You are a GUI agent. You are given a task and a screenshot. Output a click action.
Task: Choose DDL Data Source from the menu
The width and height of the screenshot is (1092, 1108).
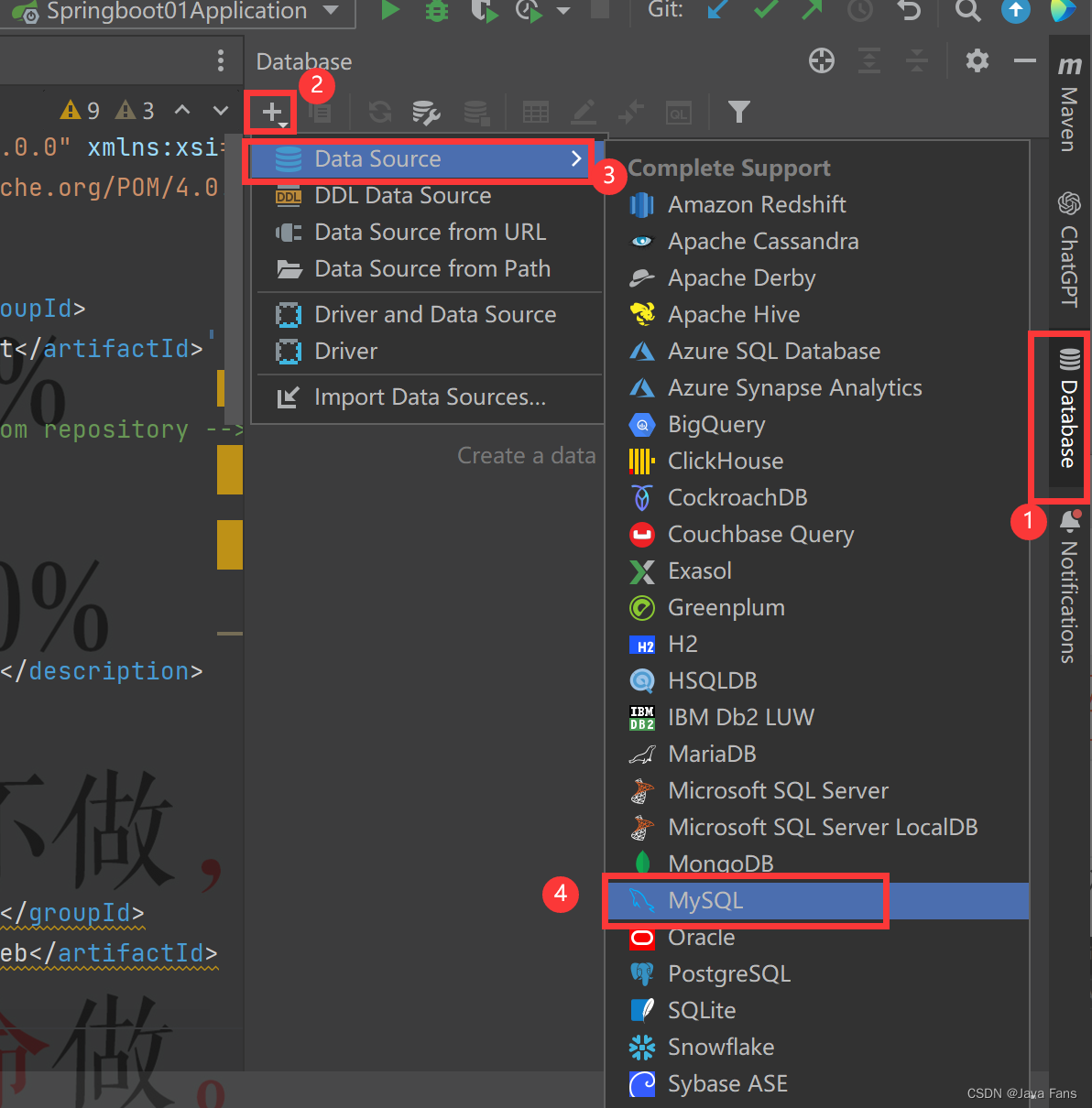(x=427, y=196)
